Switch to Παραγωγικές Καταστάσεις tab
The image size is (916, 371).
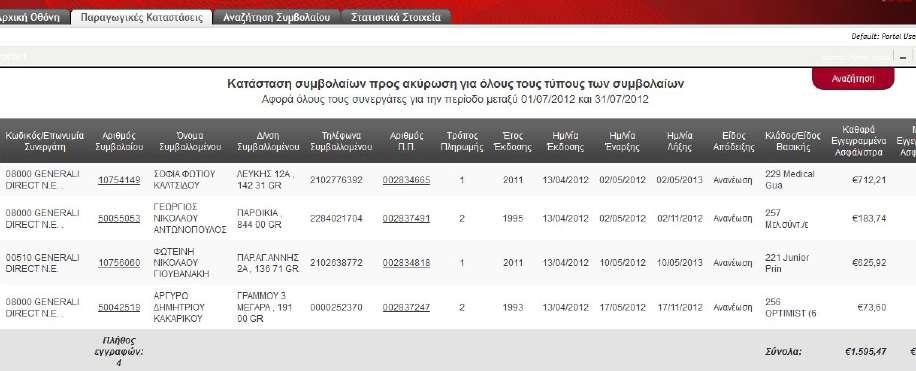[141, 17]
